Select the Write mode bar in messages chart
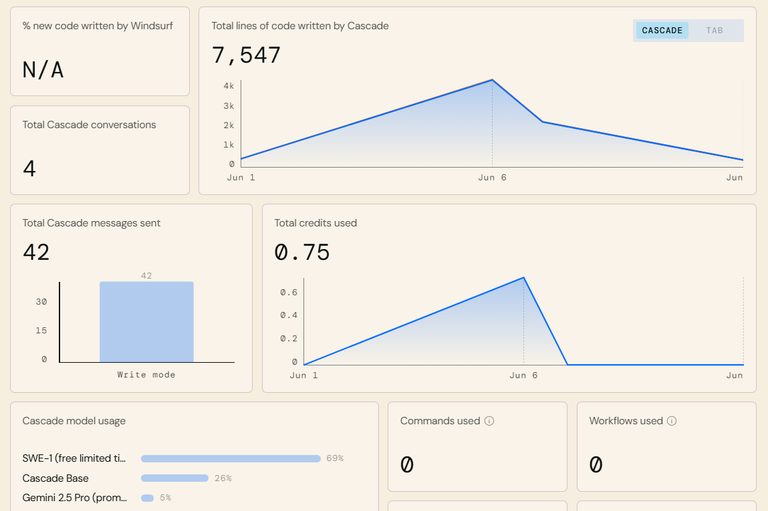The image size is (768, 511). 146,322
